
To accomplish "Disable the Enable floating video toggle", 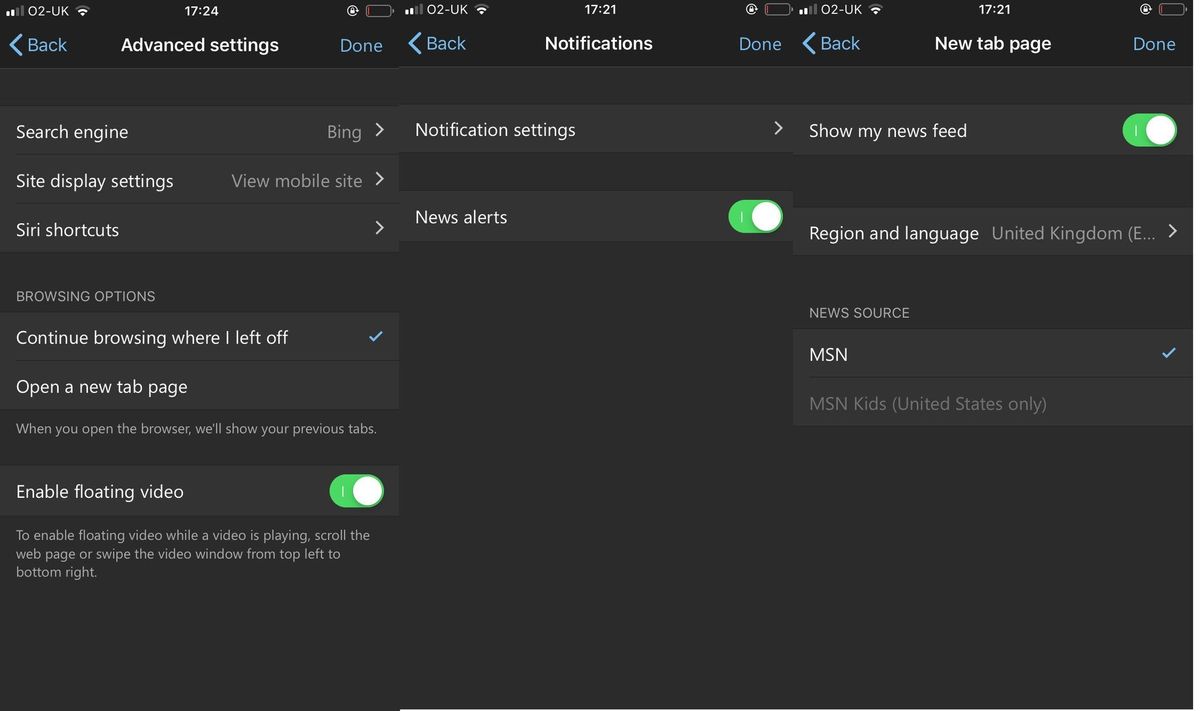I will [356, 491].
